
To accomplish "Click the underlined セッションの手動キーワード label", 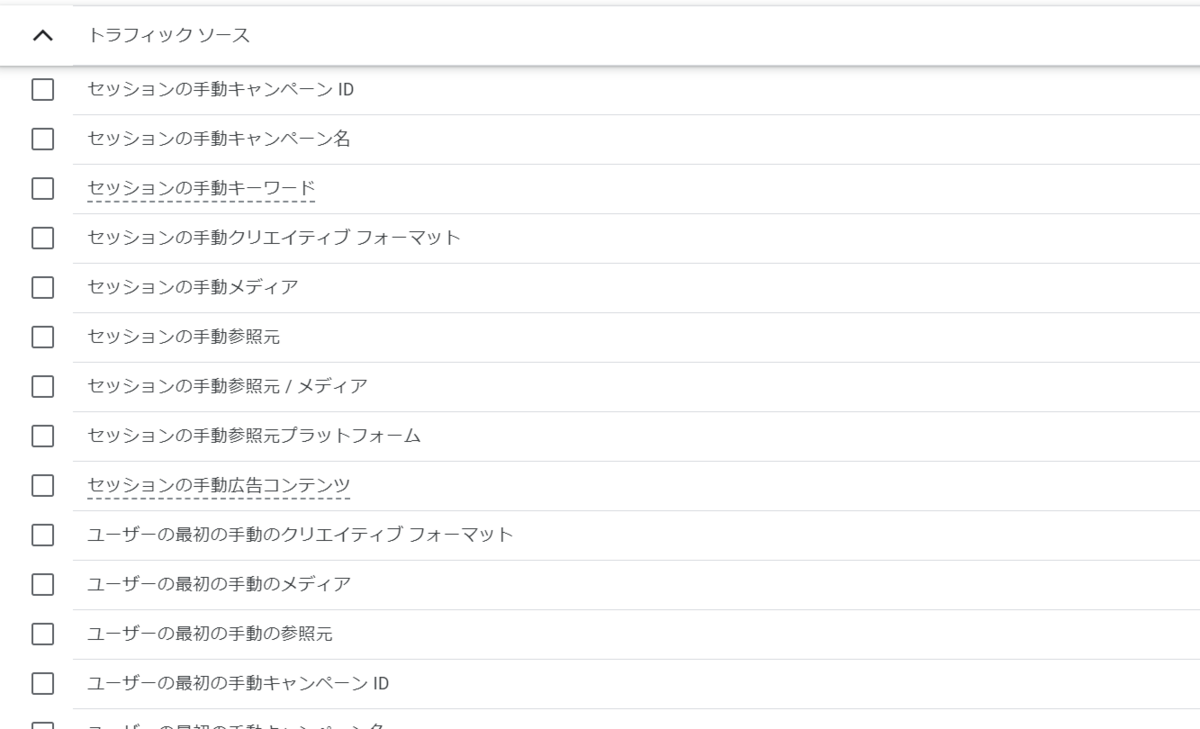I will (201, 188).
